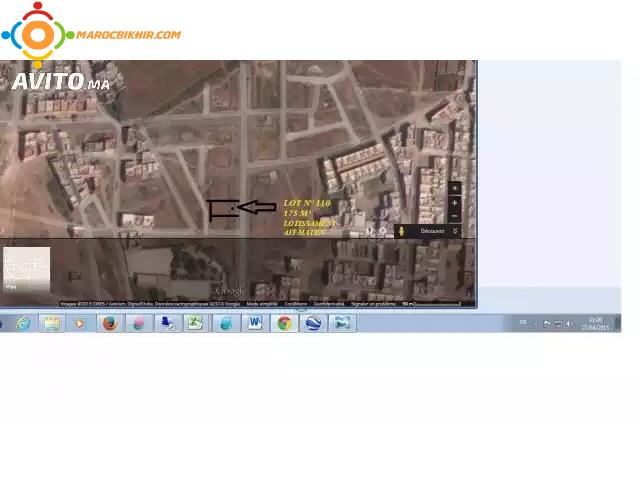Click Signaler un problème link
This screenshot has height=480, width=640.
pos(373,304)
